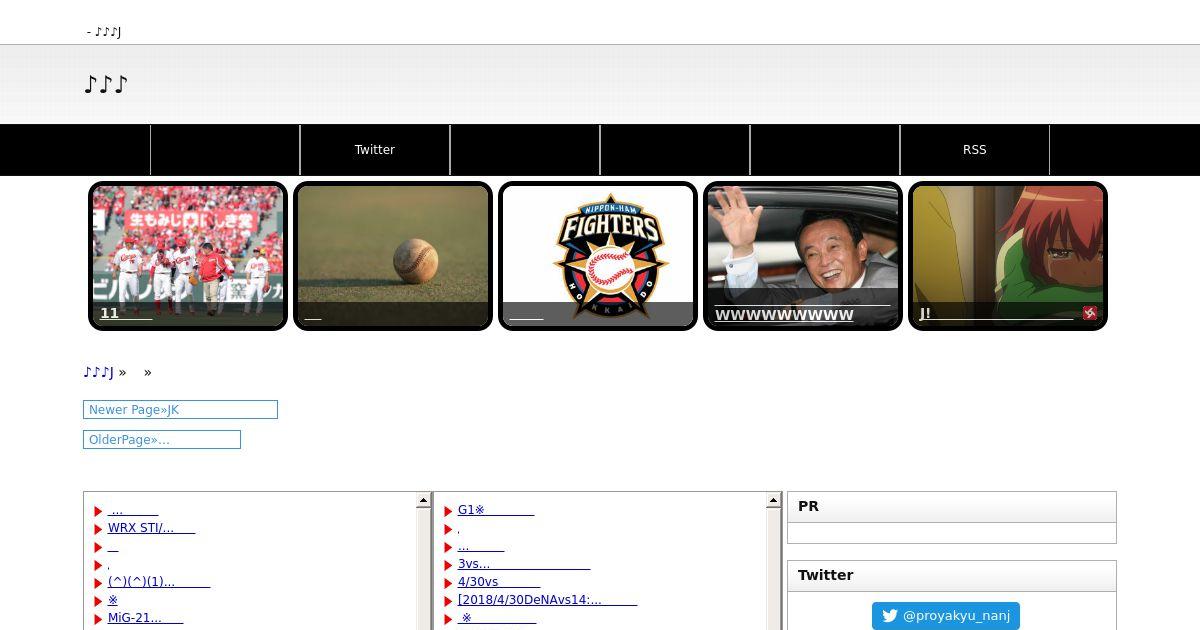Image resolution: width=1200 pixels, height=630 pixels.
Task: Open the Carp players thumbnail labeled 11
Action: (188, 256)
